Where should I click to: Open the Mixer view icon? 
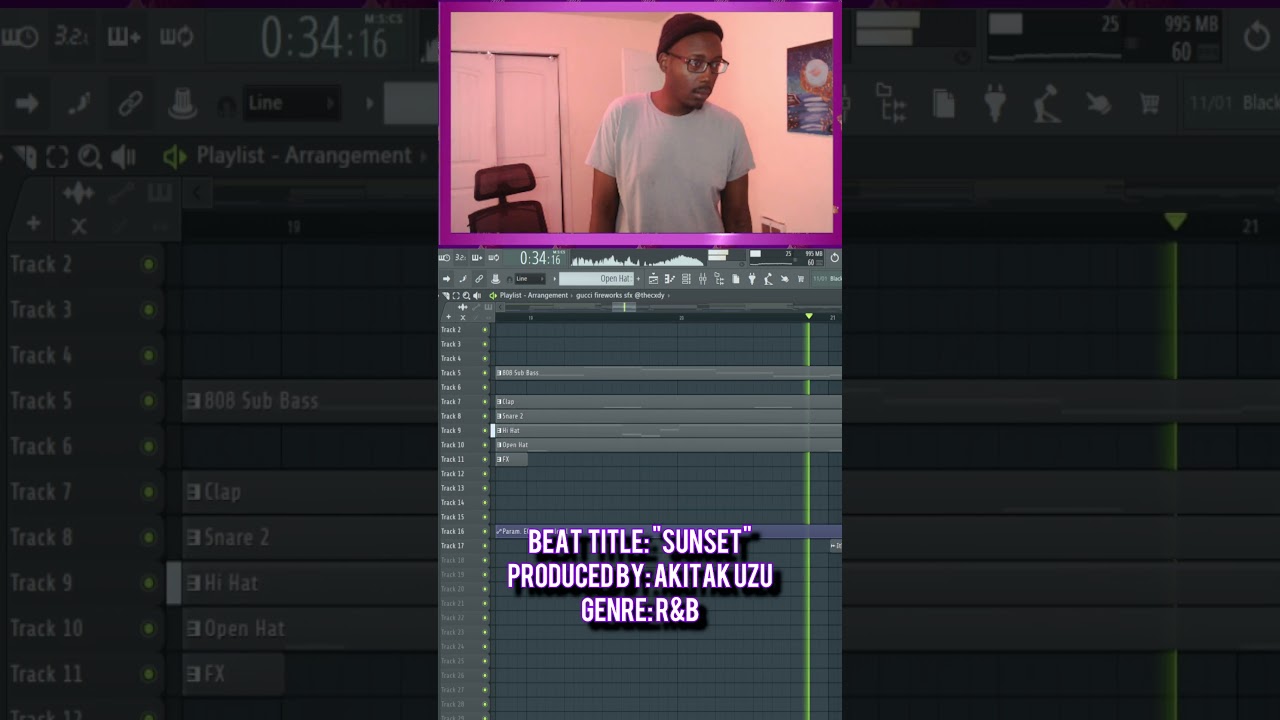[x=703, y=279]
